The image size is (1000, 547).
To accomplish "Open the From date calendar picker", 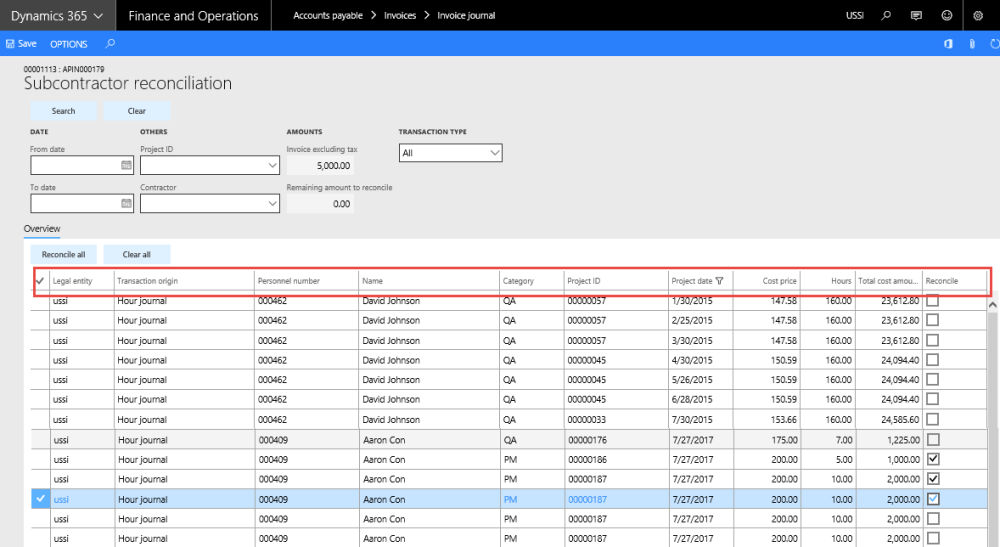I will coord(126,165).
